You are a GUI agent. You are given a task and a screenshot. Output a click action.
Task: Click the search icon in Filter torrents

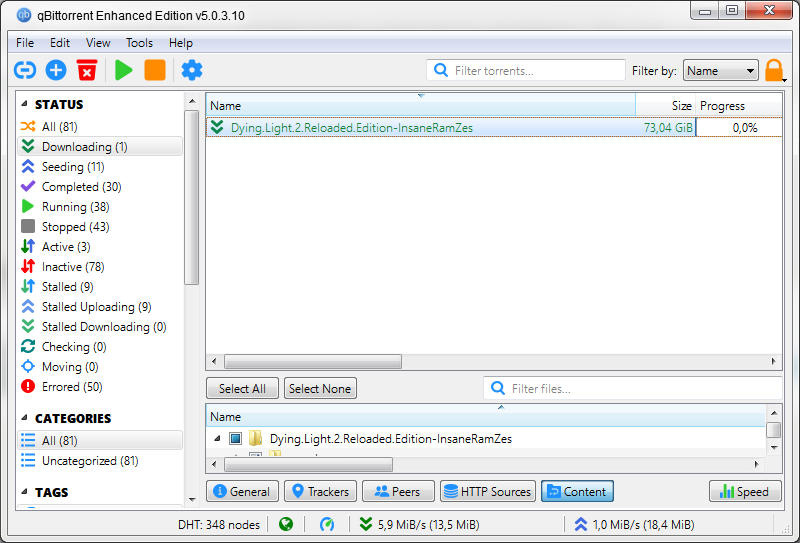click(441, 70)
